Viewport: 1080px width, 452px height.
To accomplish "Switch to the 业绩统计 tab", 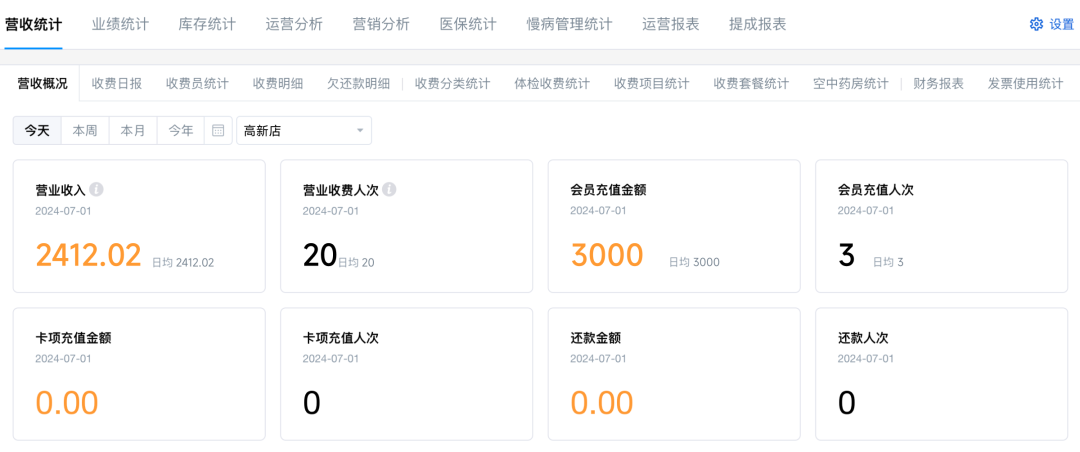I will tap(120, 24).
